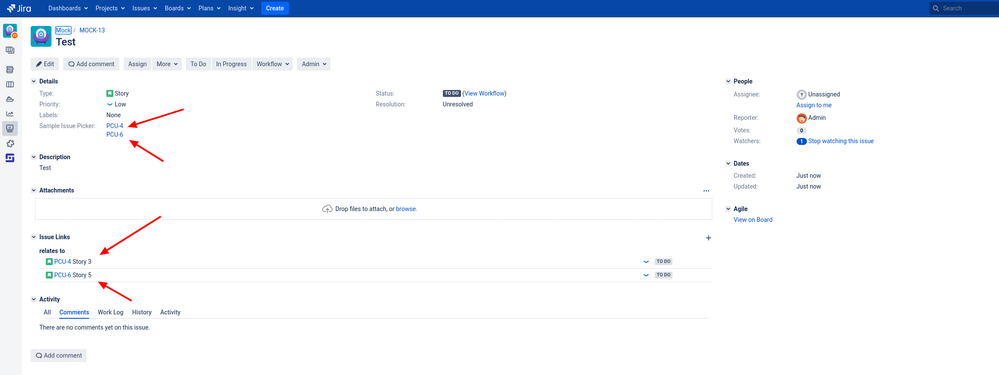The width and height of the screenshot is (999, 375).
Task: Open the Active sprints board icon in sidebar
Action: tap(10, 84)
